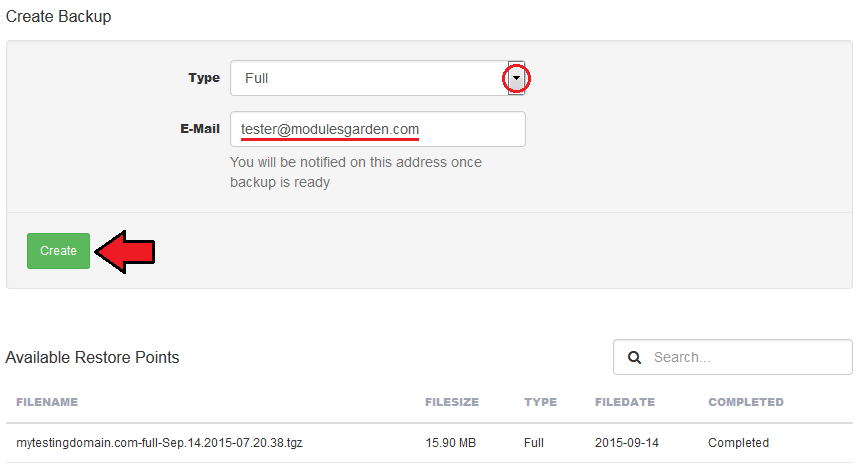
Task: Click the Type select box showing Full
Action: click(x=377, y=78)
